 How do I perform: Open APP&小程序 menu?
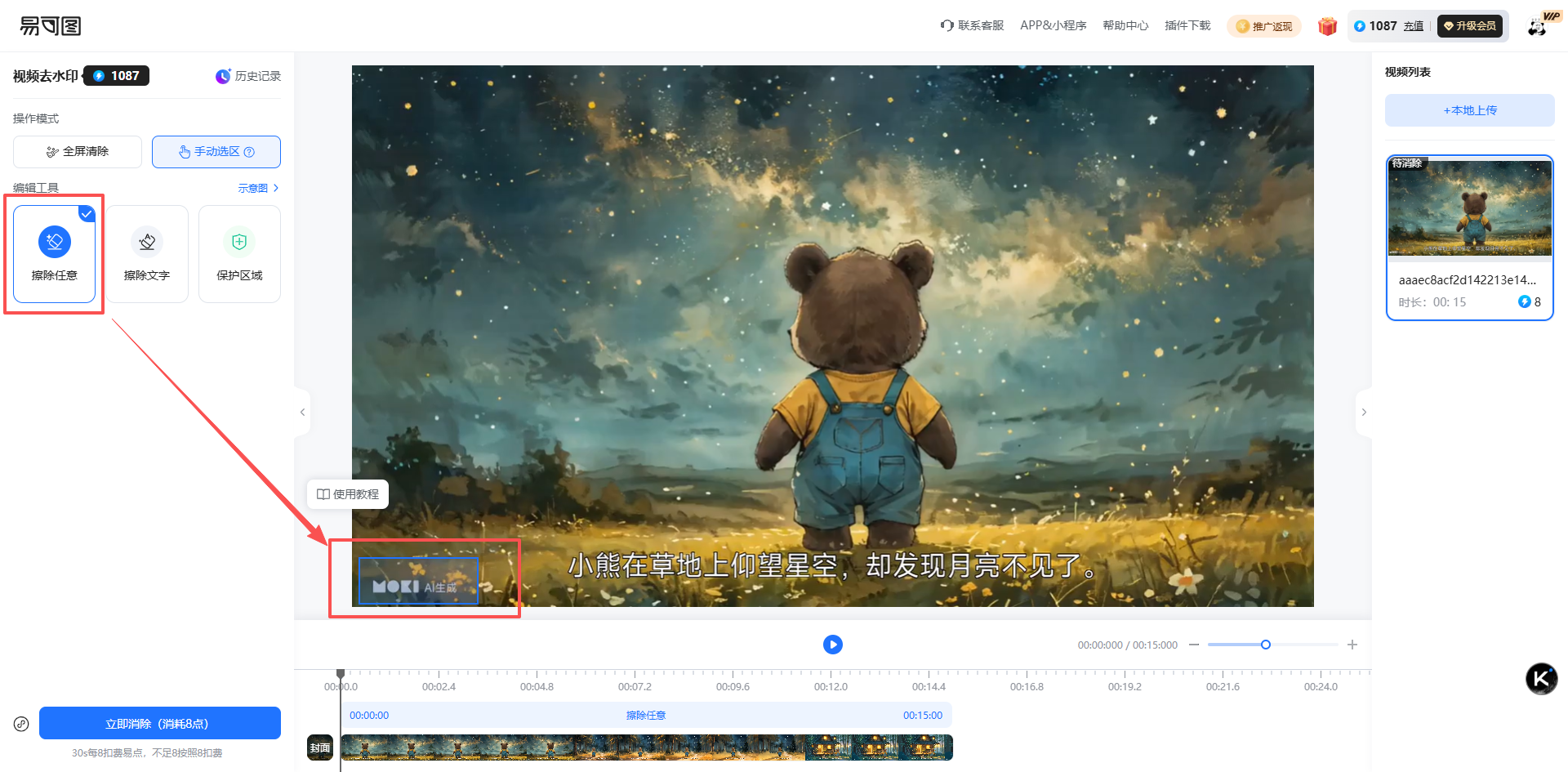click(x=1053, y=25)
